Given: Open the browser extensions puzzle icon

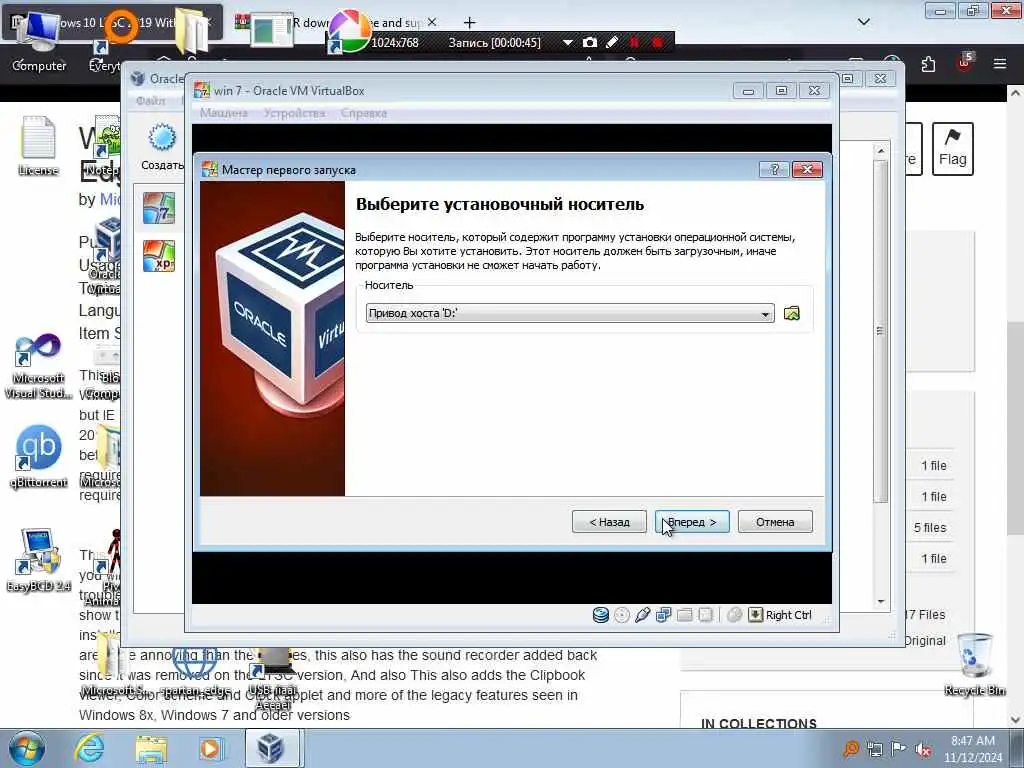Looking at the screenshot, I should click(x=928, y=64).
